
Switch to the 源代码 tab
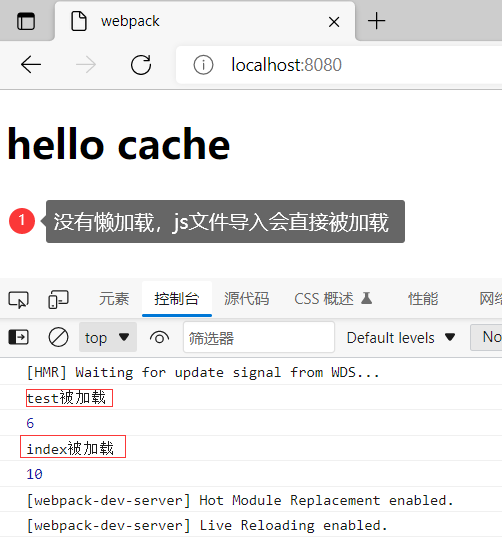[x=246, y=299]
